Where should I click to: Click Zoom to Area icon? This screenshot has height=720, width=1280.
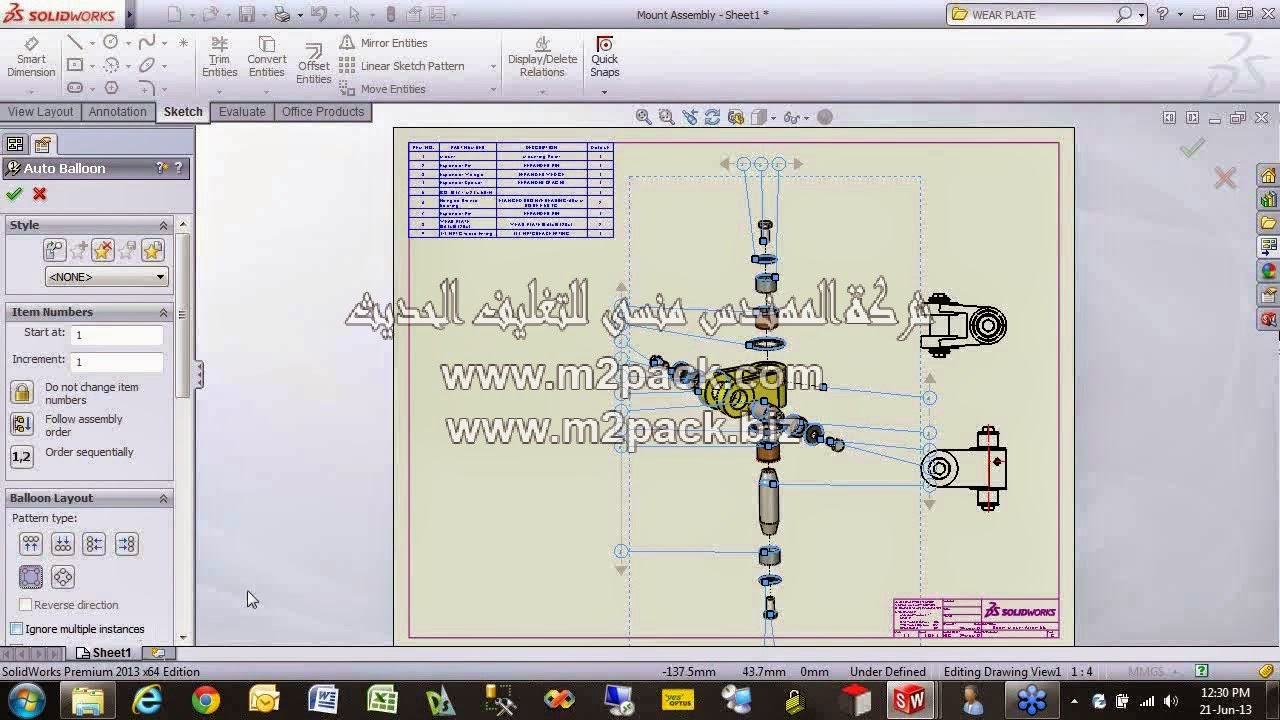(666, 117)
